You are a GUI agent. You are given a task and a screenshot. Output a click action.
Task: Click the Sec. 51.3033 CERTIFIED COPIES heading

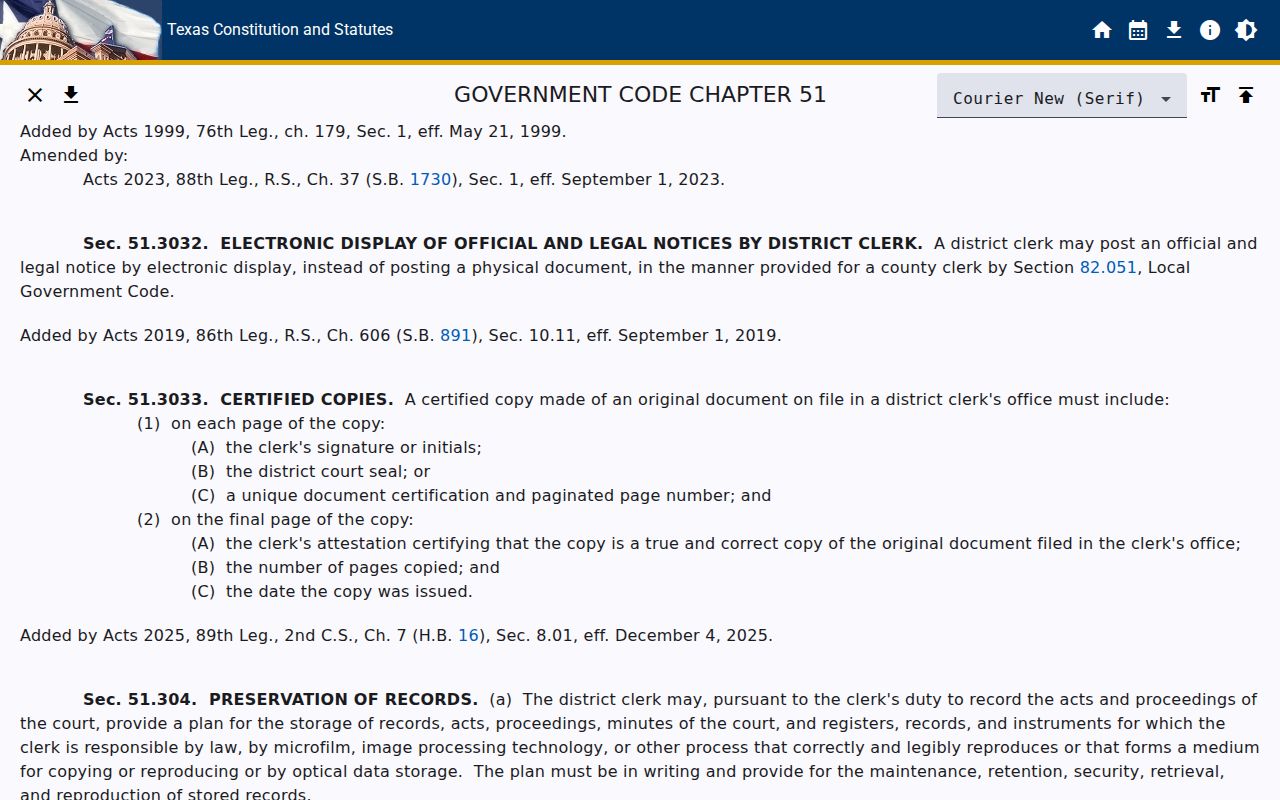[x=238, y=400]
